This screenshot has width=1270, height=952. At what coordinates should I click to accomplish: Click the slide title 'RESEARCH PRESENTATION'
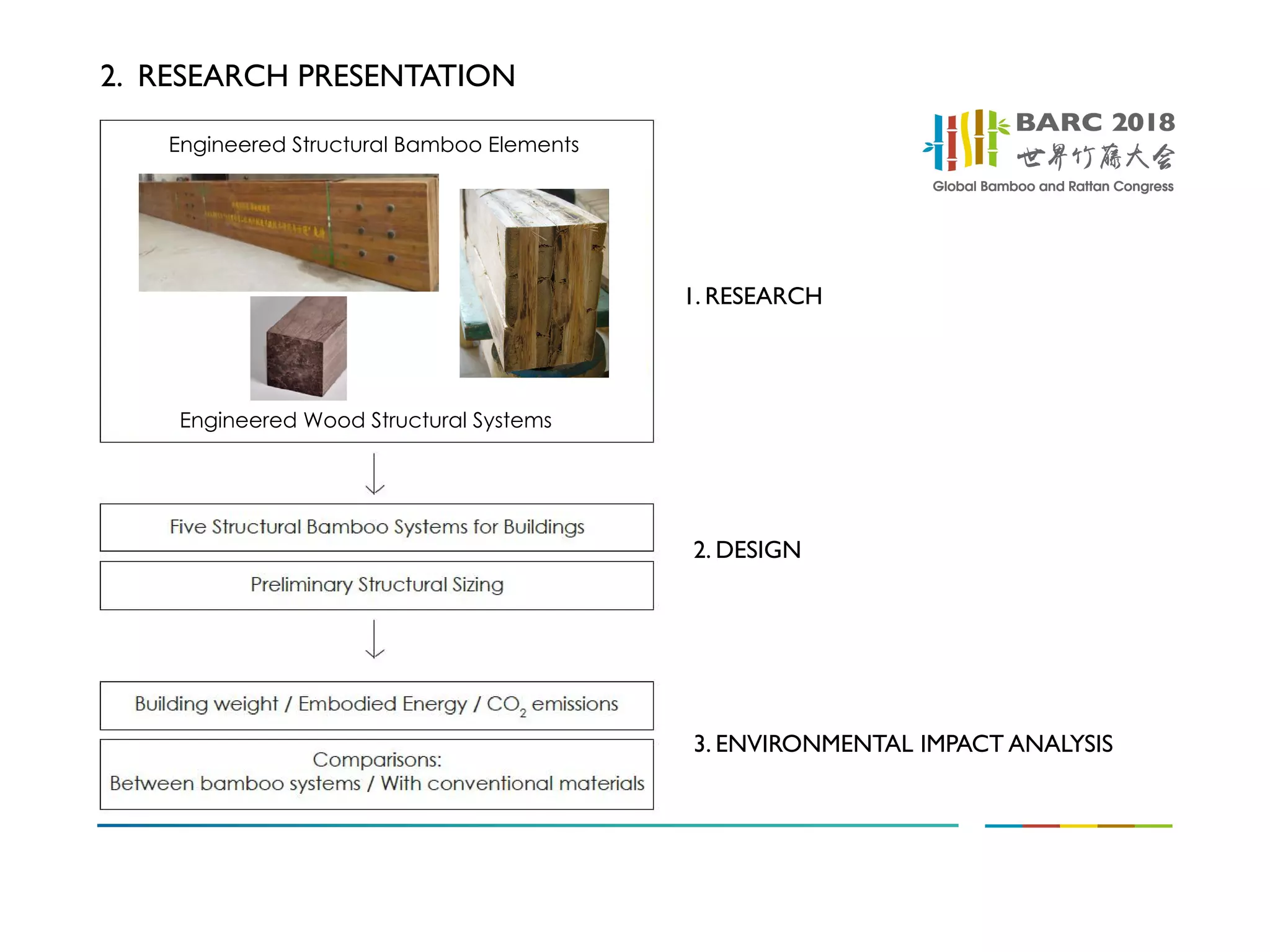[326, 76]
